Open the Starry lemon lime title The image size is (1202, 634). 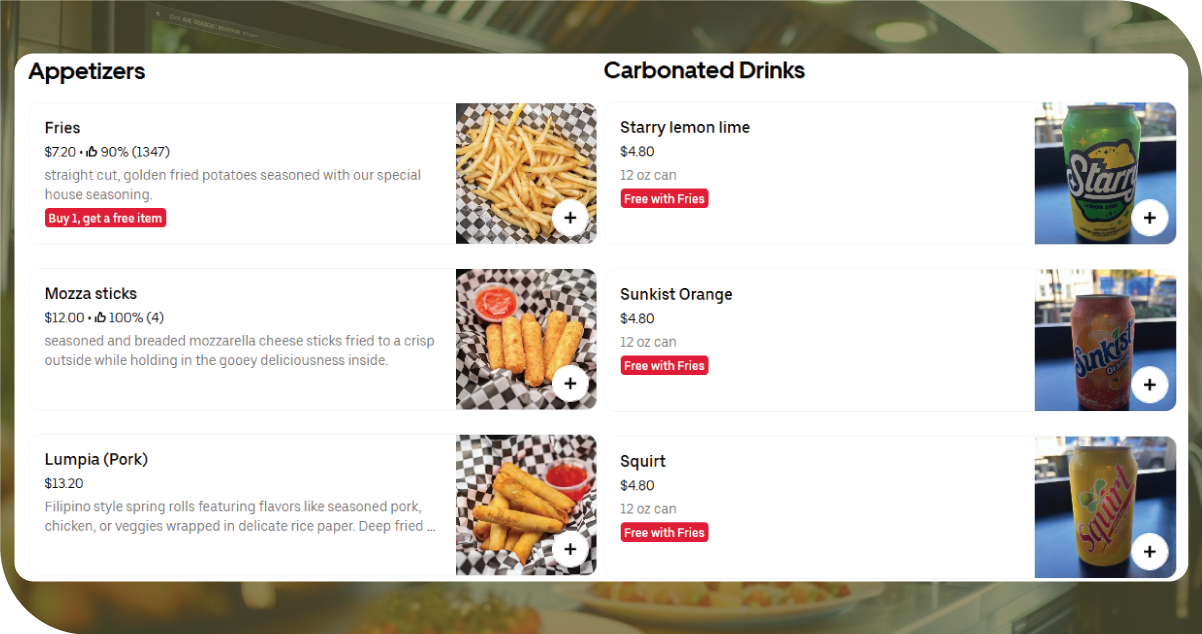(x=685, y=128)
